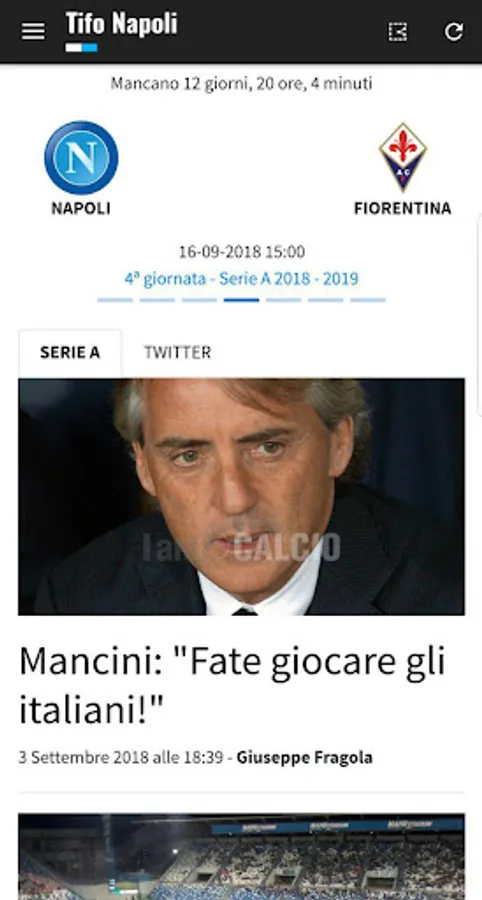Screen dimensions: 482x900
Task: Open the Mancini article headline
Action: [x=232, y=685]
